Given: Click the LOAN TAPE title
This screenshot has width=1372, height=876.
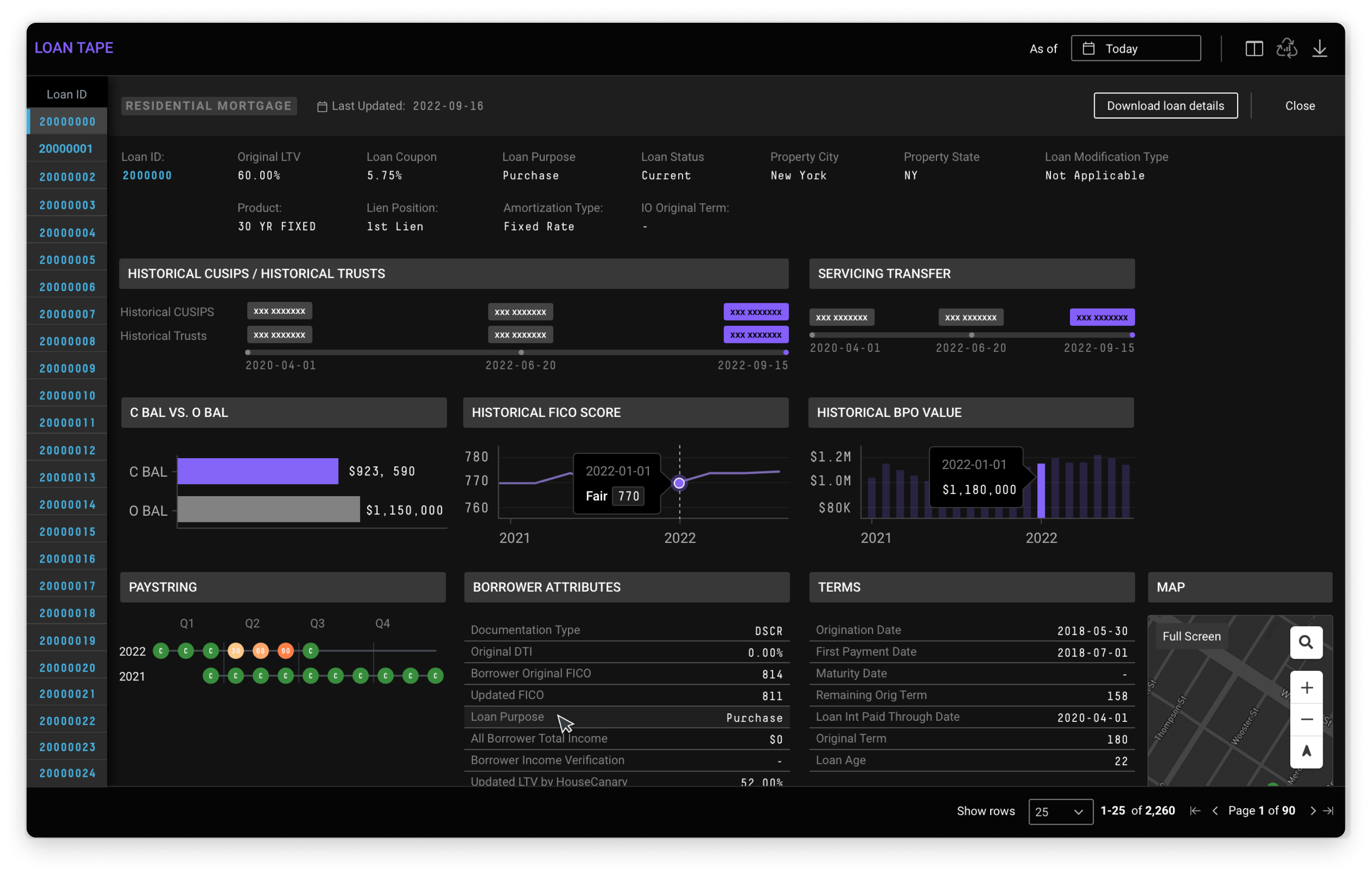Looking at the screenshot, I should pyautogui.click(x=74, y=48).
